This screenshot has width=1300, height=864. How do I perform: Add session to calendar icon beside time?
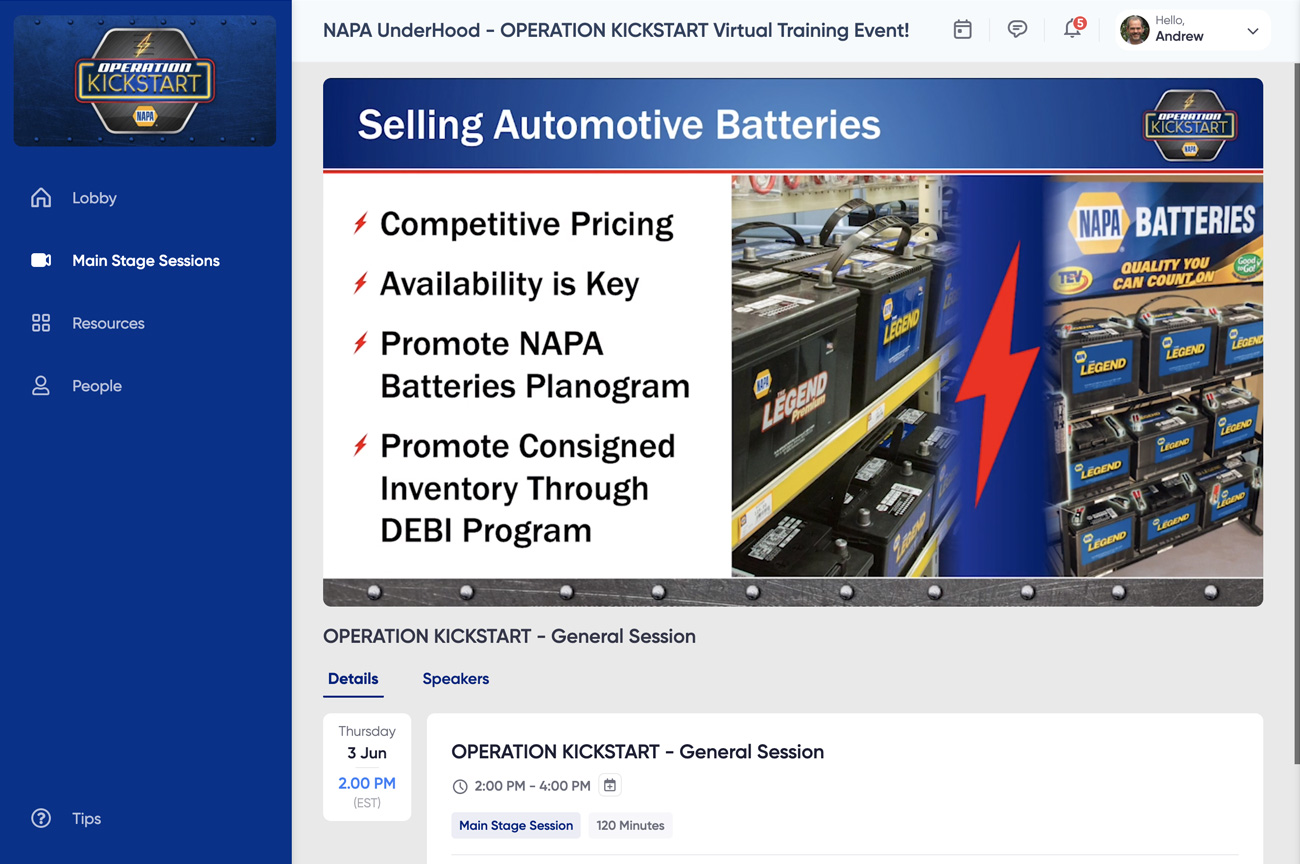tap(609, 786)
